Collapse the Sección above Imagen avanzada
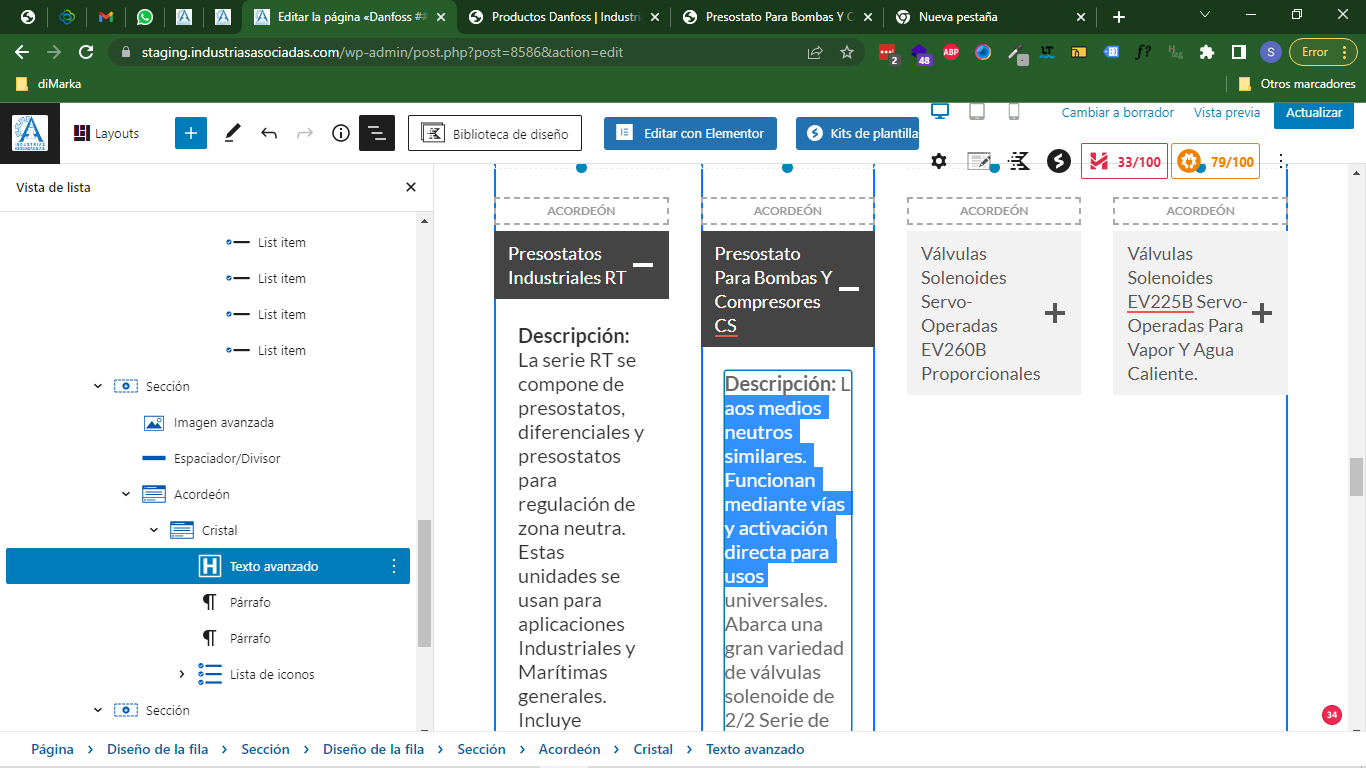Screen dimensions: 1366x768 tap(98, 386)
